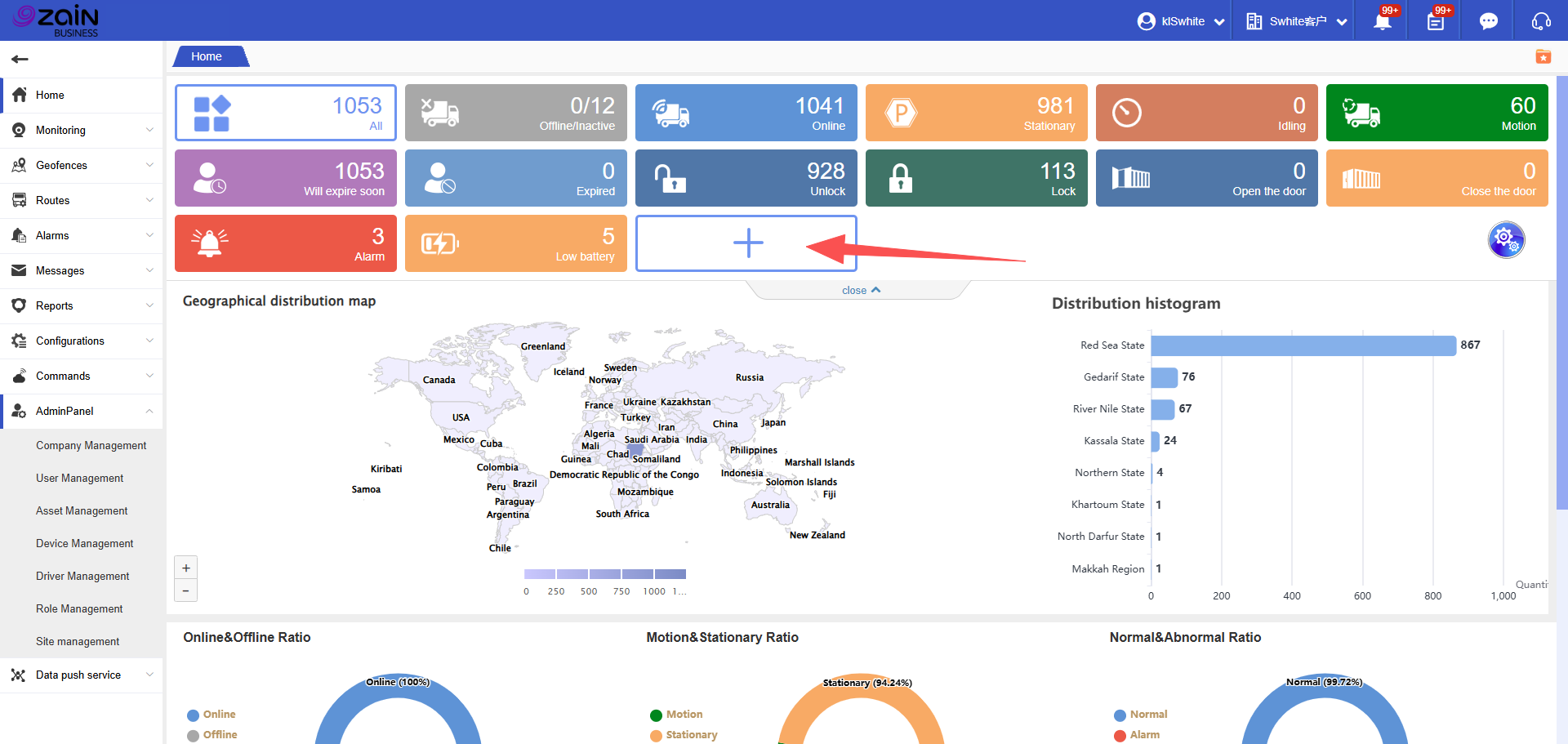This screenshot has height=744, width=1568.
Task: Click the notification bell icon
Action: point(1382,22)
